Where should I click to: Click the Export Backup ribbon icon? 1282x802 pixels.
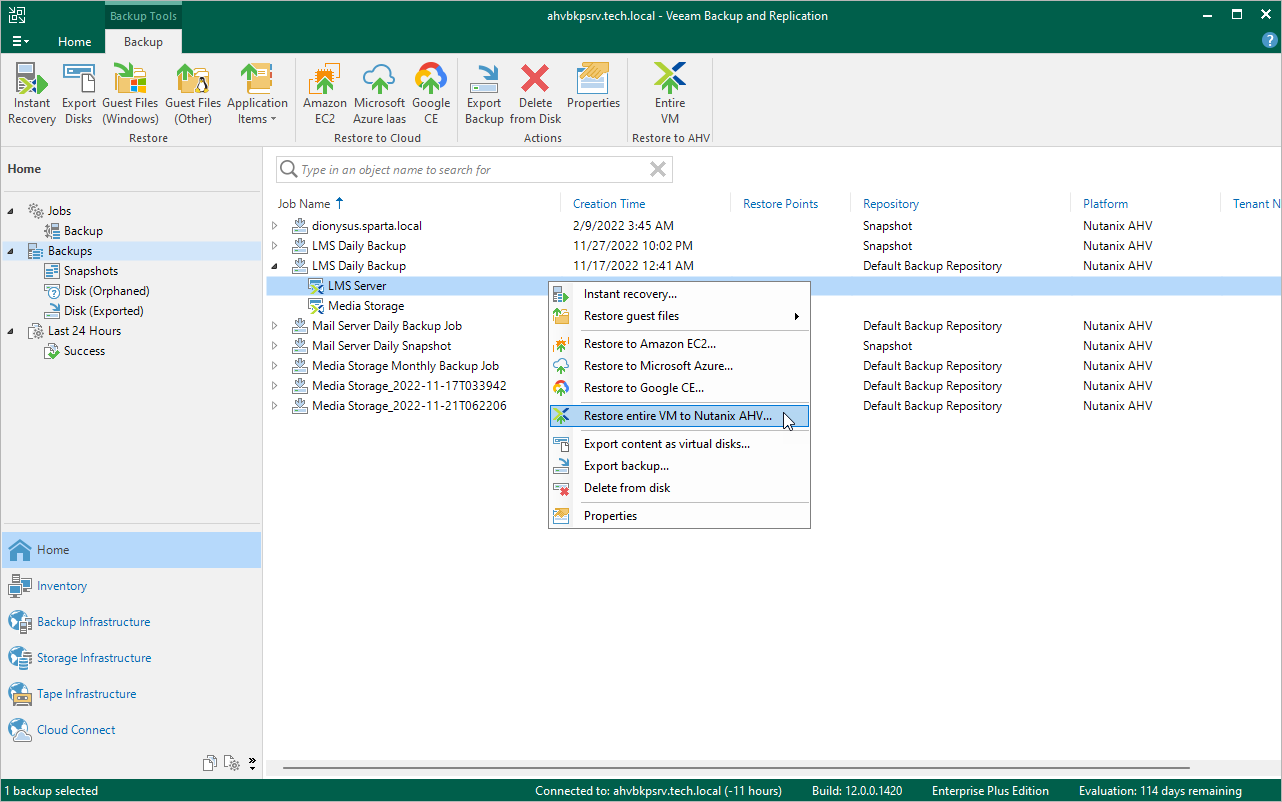click(484, 93)
